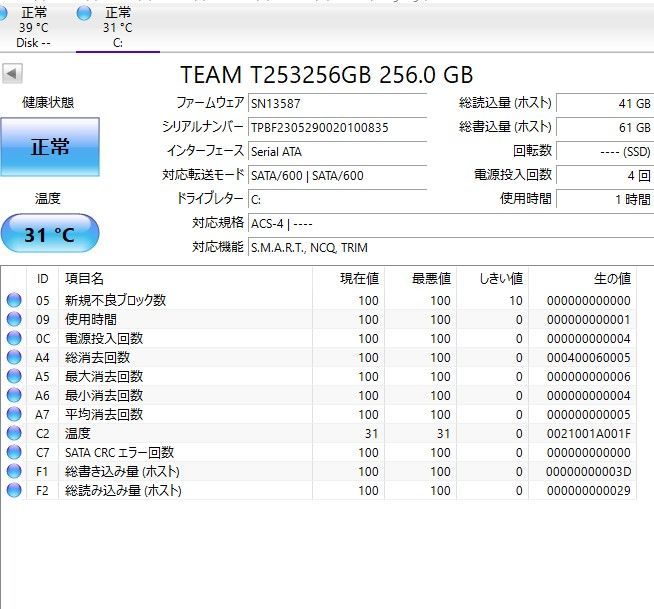Viewport: 654px width, 609px height.
Task: Click status circle for 新規不良ブロック数 row
Action: click(14, 300)
